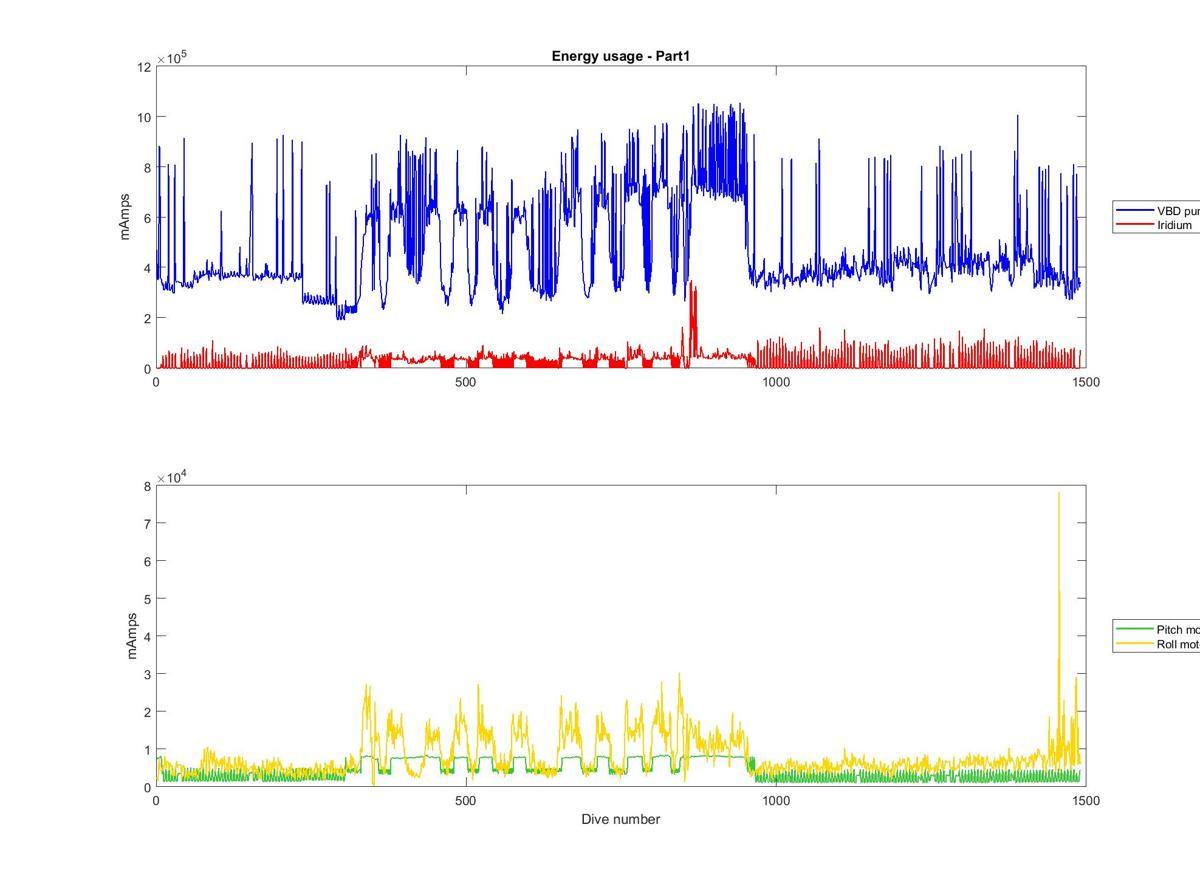Screen dimensions: 1200x885
Task: Click the ×10^5 exponent label on top plot
Action: click(172, 57)
